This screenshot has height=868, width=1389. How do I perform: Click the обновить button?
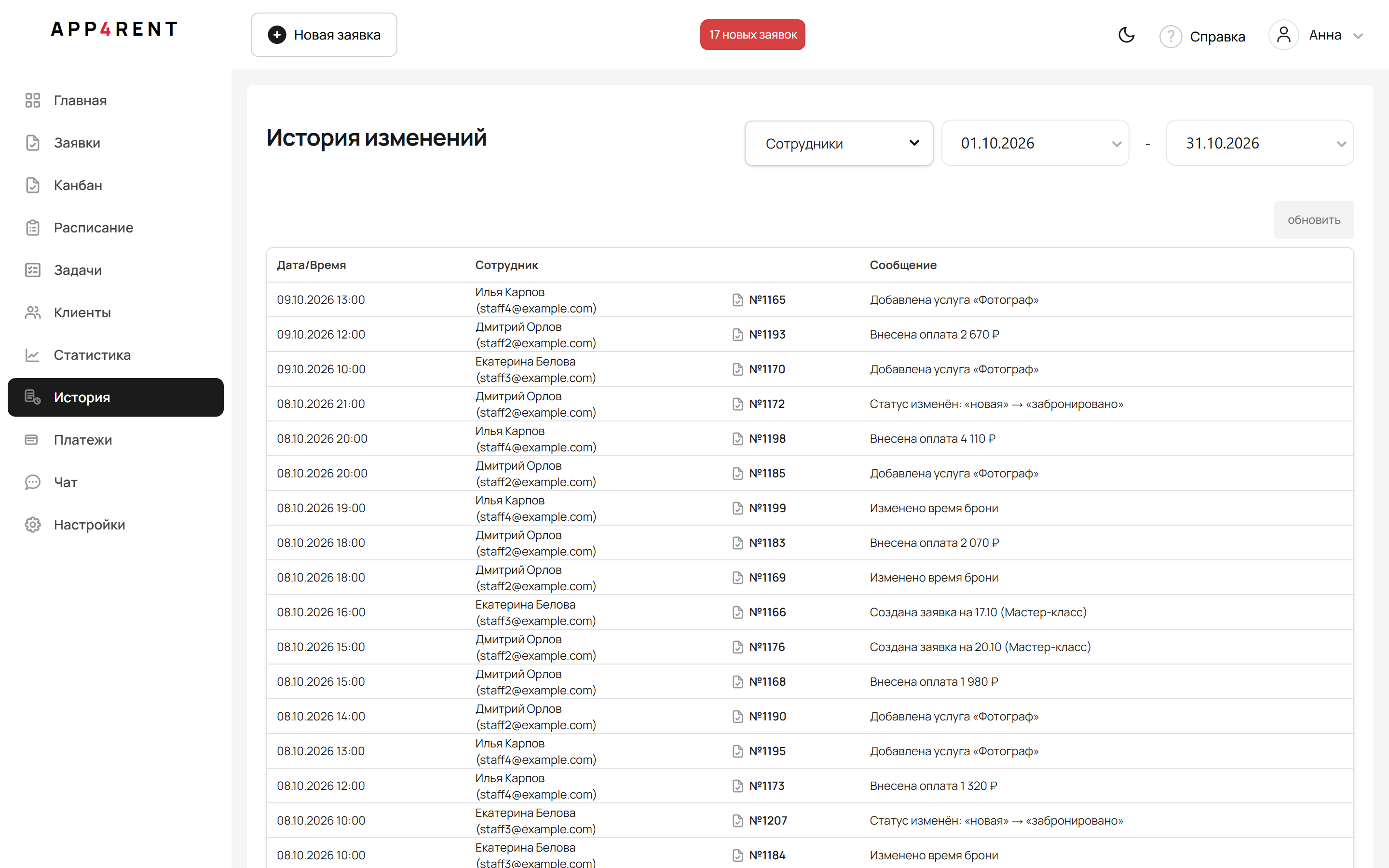click(x=1314, y=220)
